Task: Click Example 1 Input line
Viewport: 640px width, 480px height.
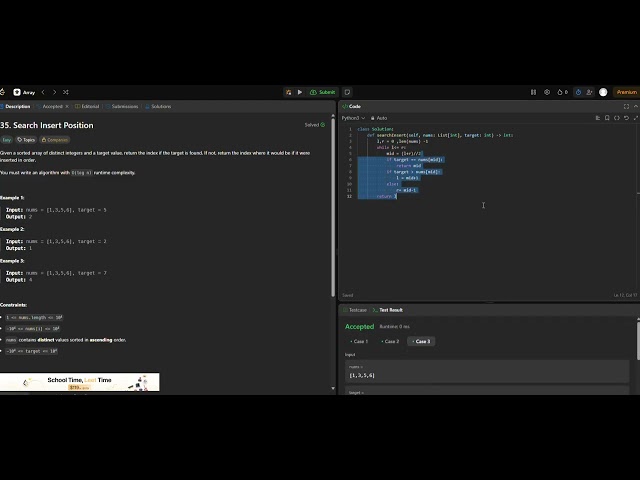Action: [x=56, y=210]
